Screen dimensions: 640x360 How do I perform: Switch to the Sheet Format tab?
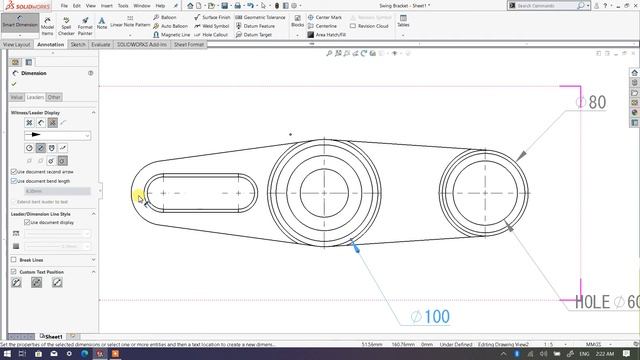189,44
